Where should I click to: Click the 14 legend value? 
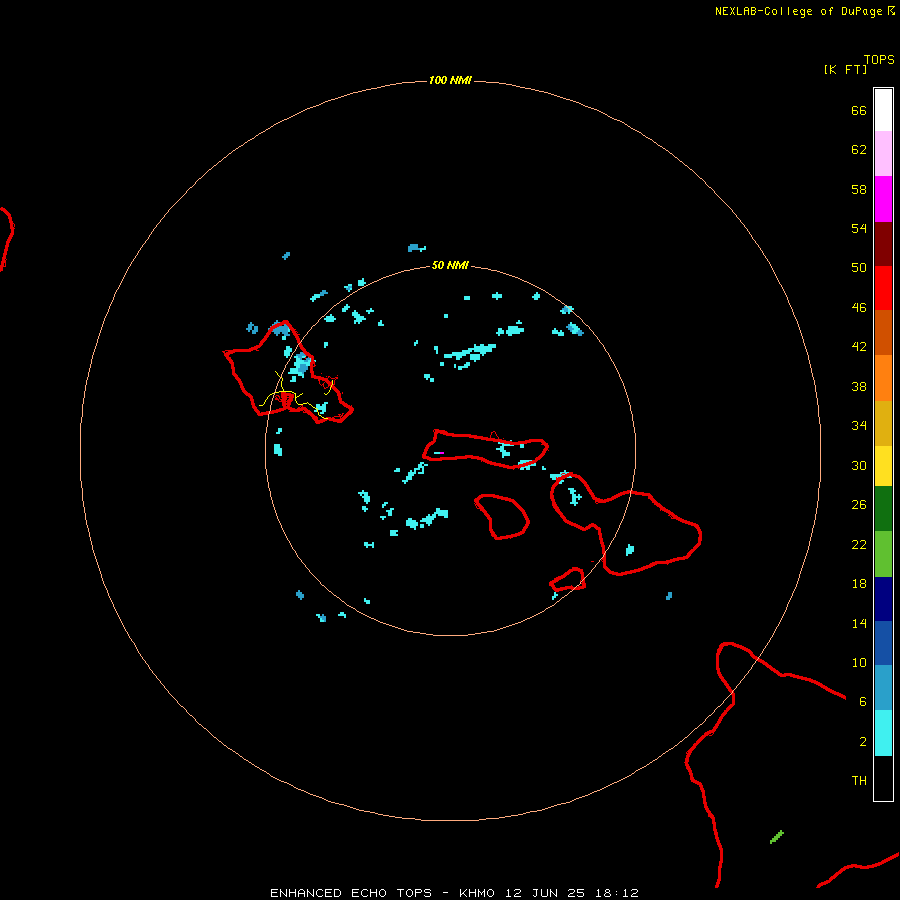(x=859, y=623)
